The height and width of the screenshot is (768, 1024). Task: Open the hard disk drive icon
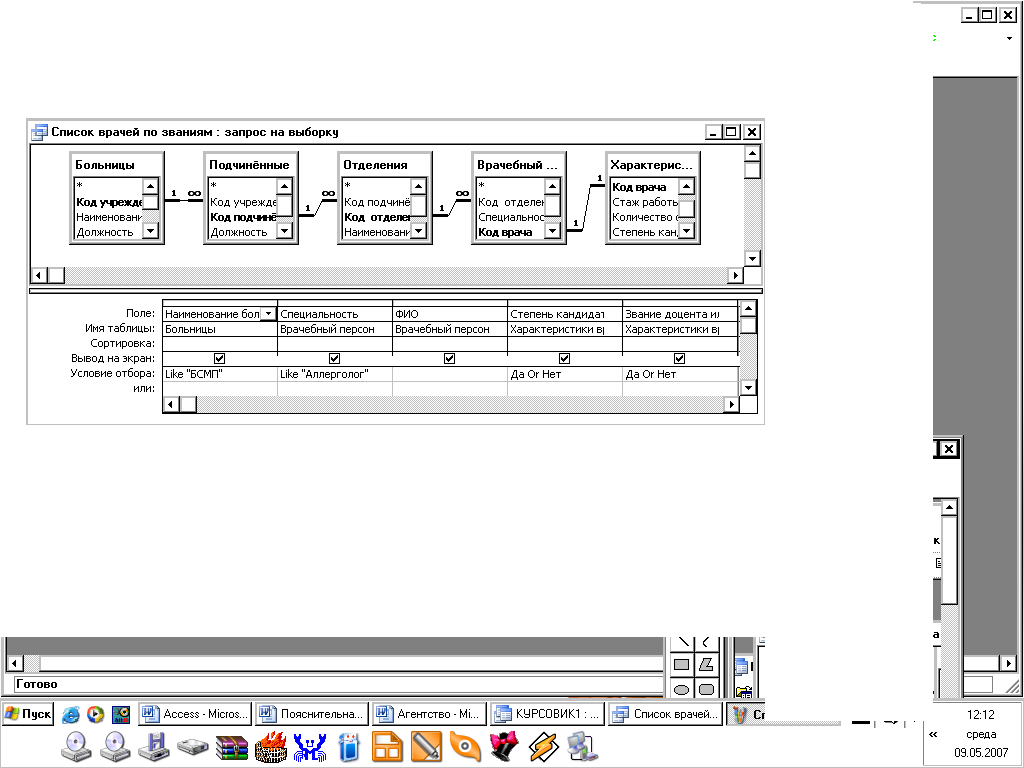pos(193,747)
